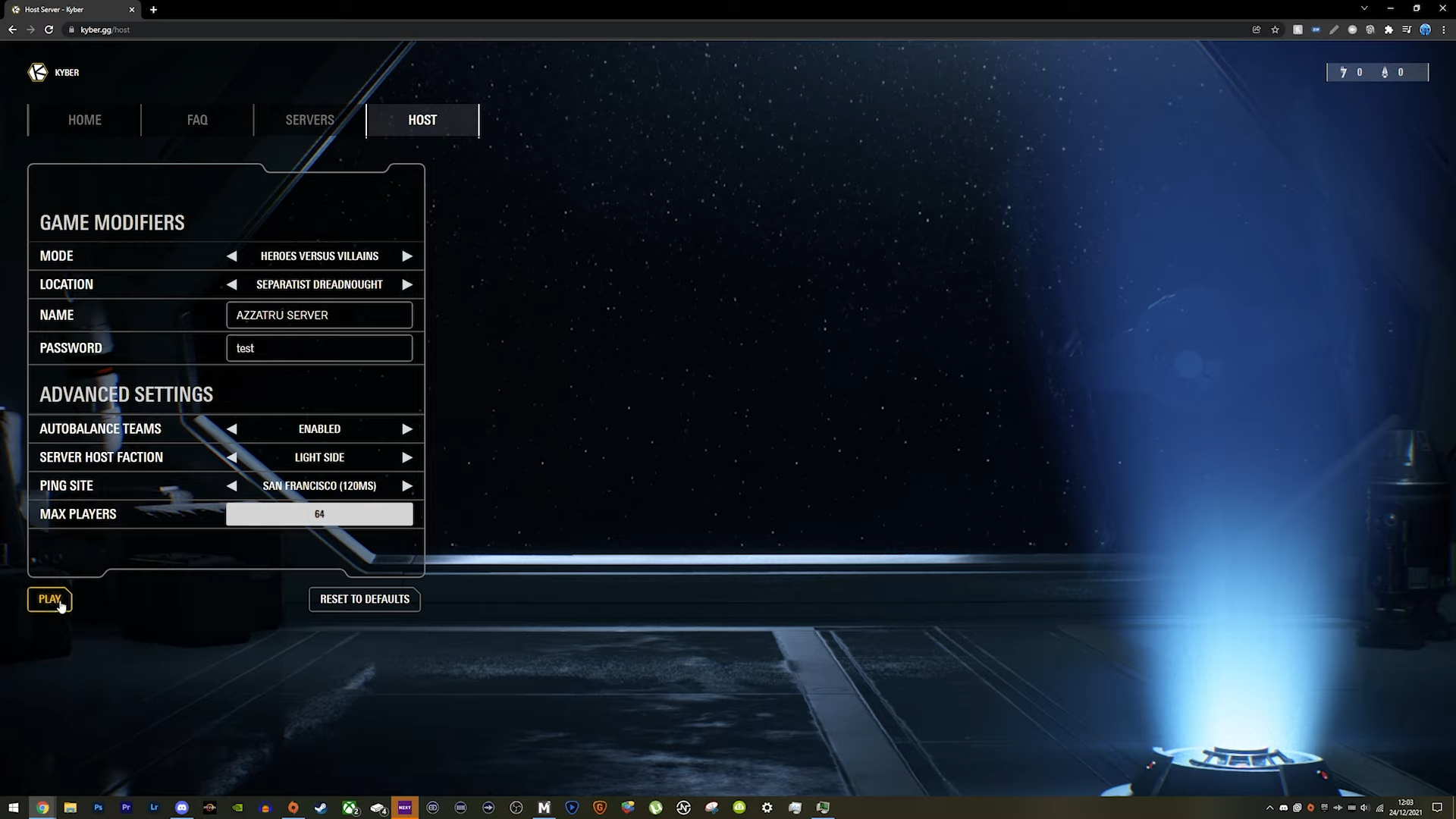
Task: Click the Kyber logo icon
Action: point(37,72)
